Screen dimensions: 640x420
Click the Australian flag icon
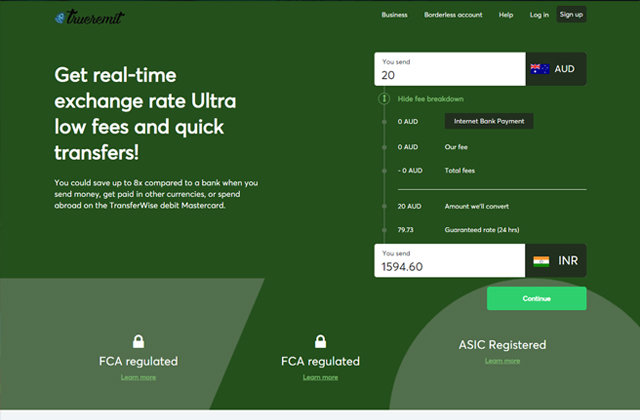point(540,69)
